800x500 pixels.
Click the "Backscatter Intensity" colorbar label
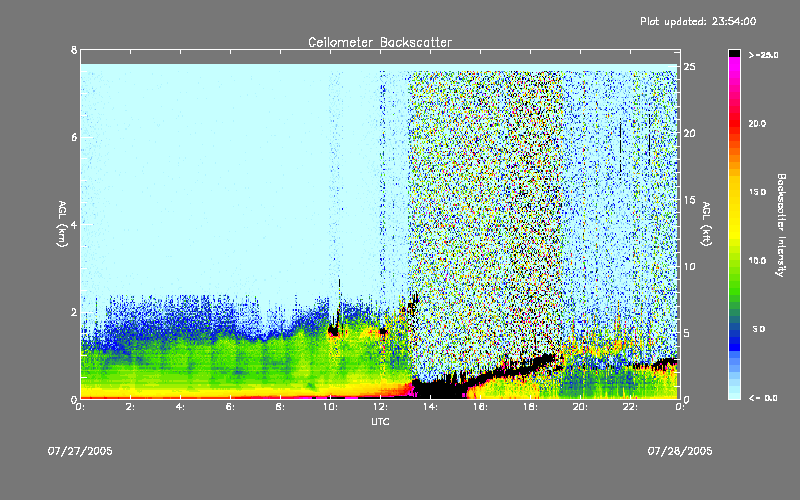pyautogui.click(x=781, y=225)
